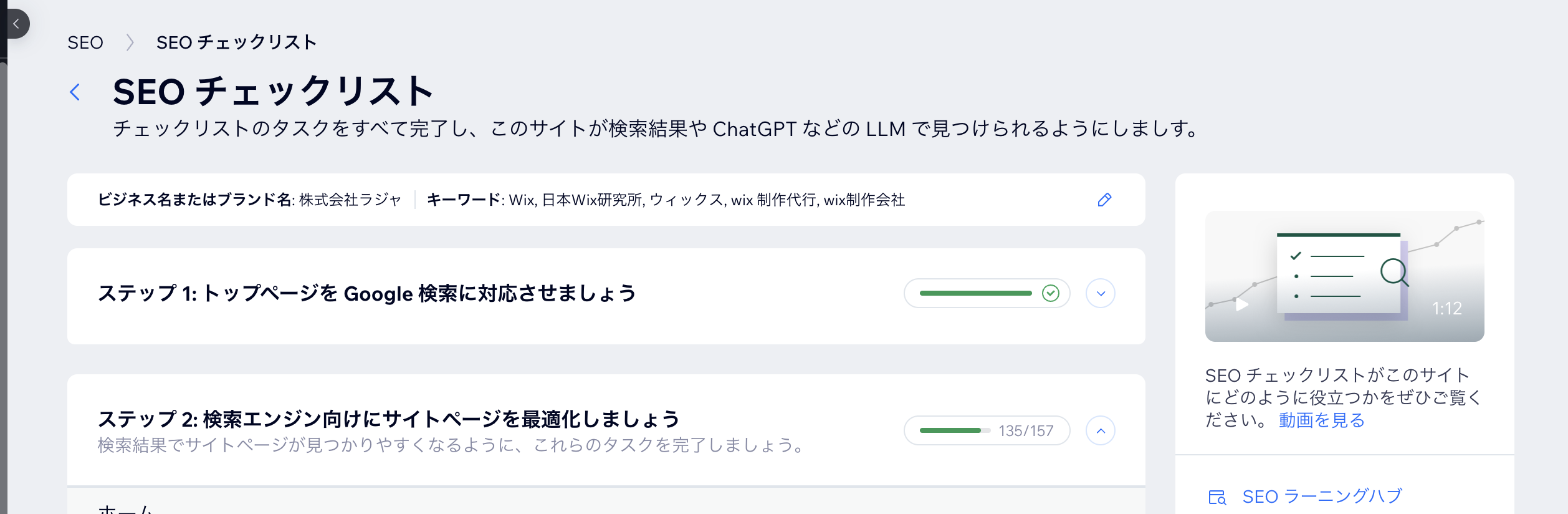
Task: Click the Step 2 heading to toggle section
Action: click(x=388, y=419)
